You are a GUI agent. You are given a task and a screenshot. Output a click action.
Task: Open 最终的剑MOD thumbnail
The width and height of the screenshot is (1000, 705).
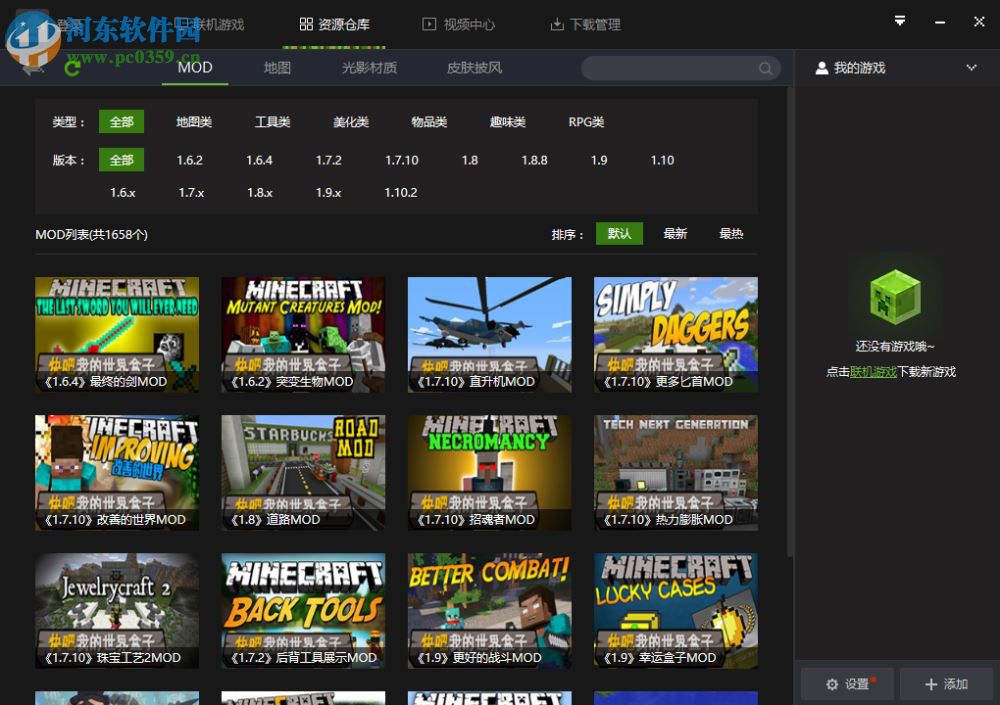click(x=117, y=334)
